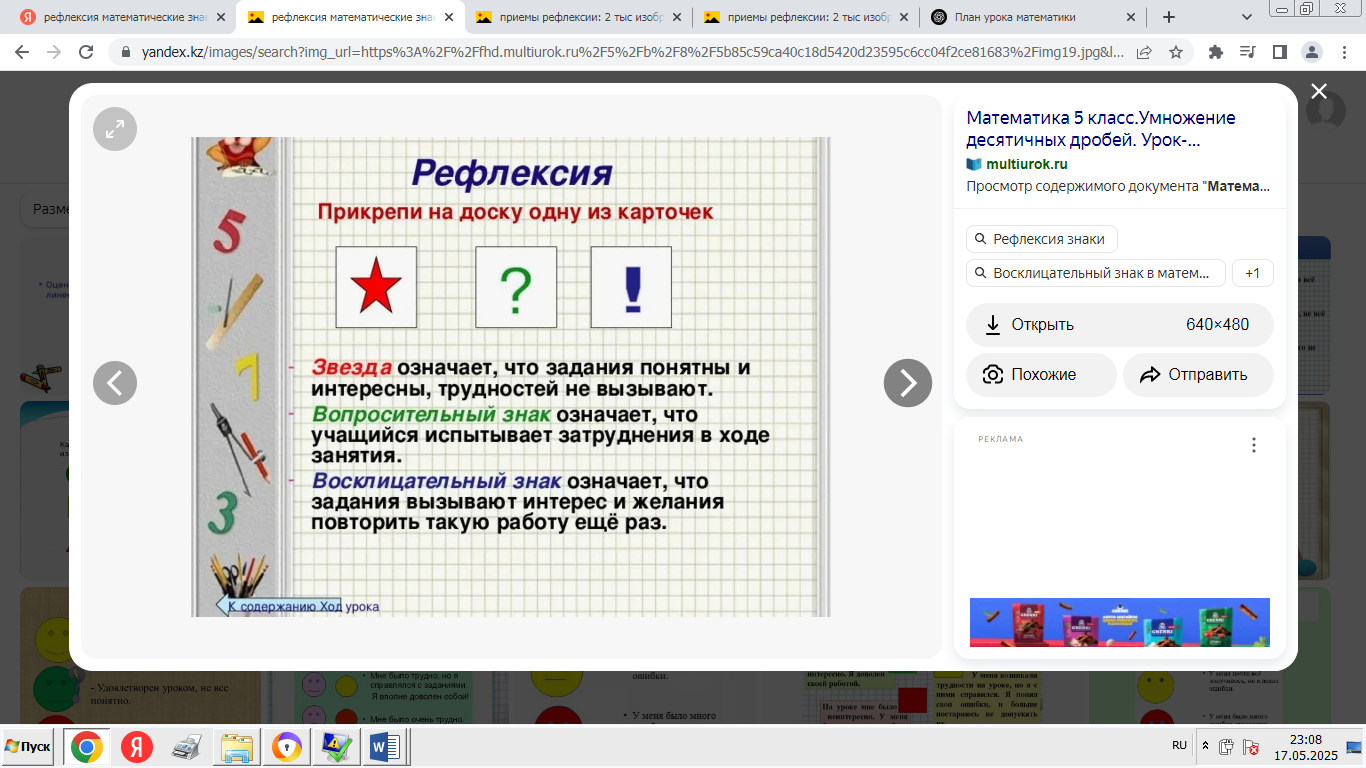Expand the tab search dropdown arrow
Screen dimensions: 1366x768
click(x=1247, y=17)
